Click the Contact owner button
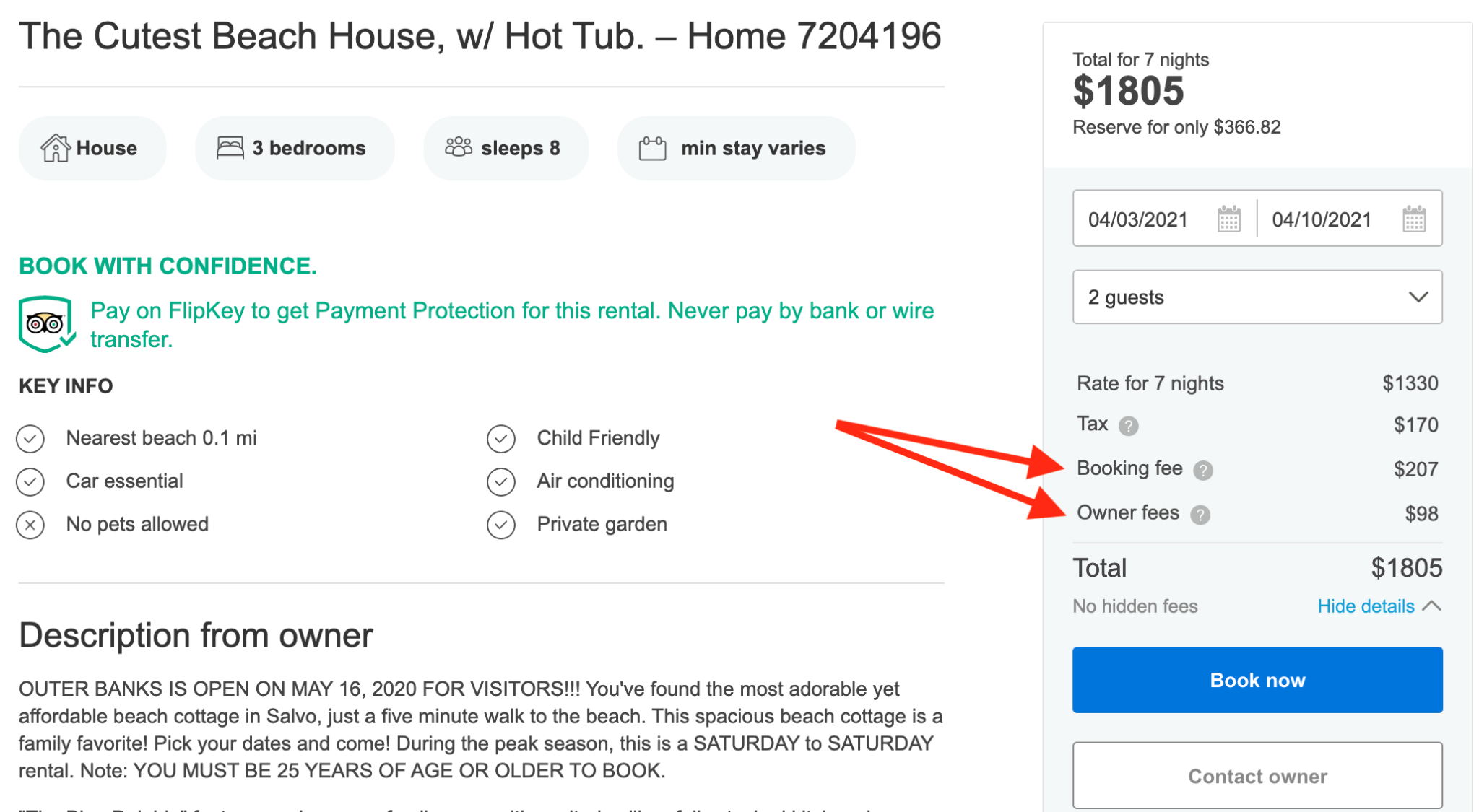1479x812 pixels. (1257, 776)
